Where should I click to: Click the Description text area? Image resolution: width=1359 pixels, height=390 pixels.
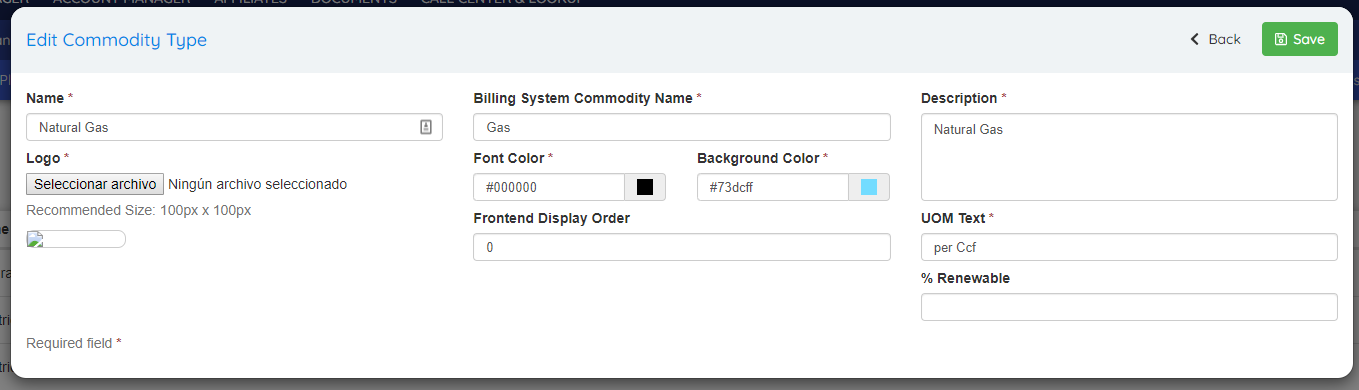pyautogui.click(x=1129, y=157)
